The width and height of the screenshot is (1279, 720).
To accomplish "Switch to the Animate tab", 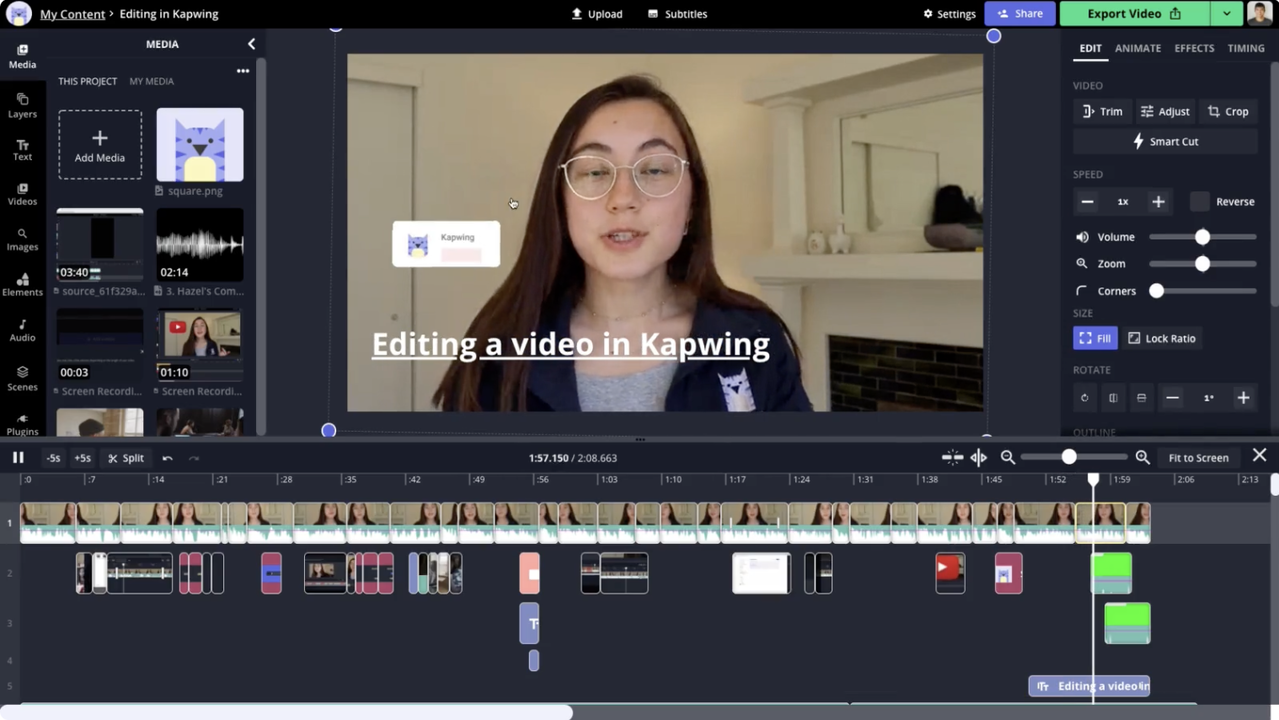I will click(1137, 48).
